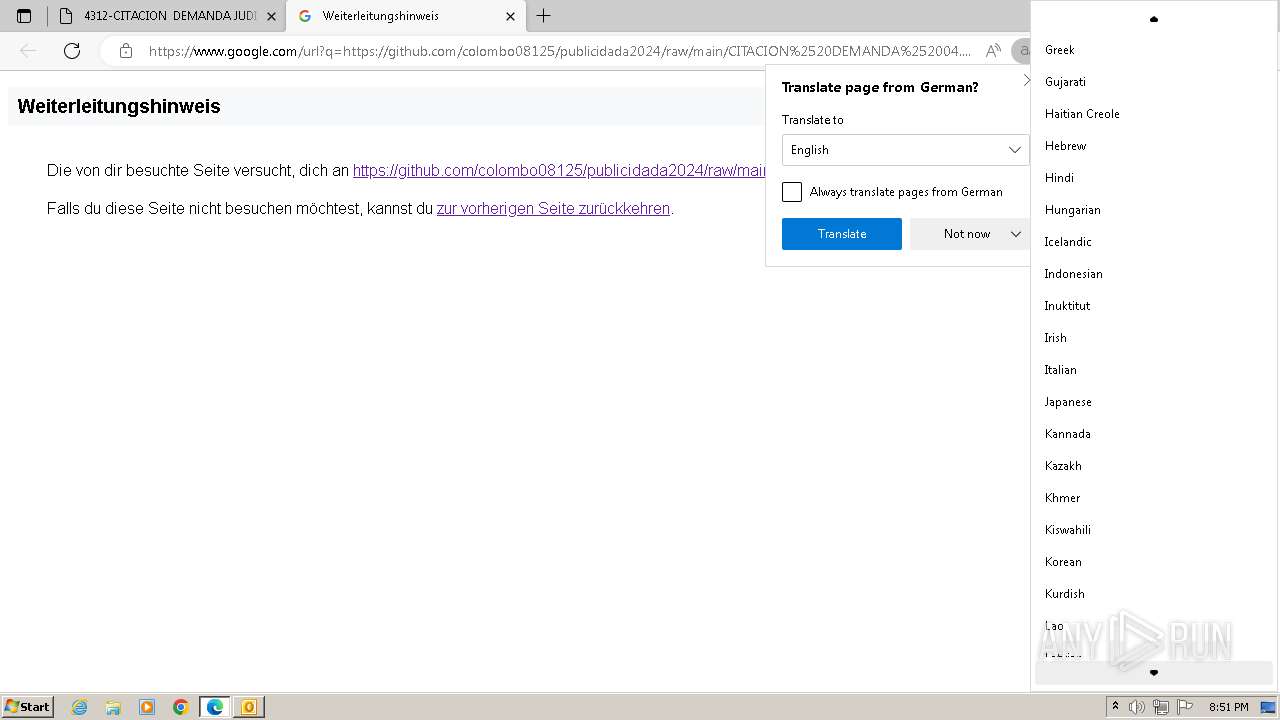The width and height of the screenshot is (1280, 720).
Task: Close the 4312-CITACION DEMANDA tab
Action: pyautogui.click(x=271, y=16)
